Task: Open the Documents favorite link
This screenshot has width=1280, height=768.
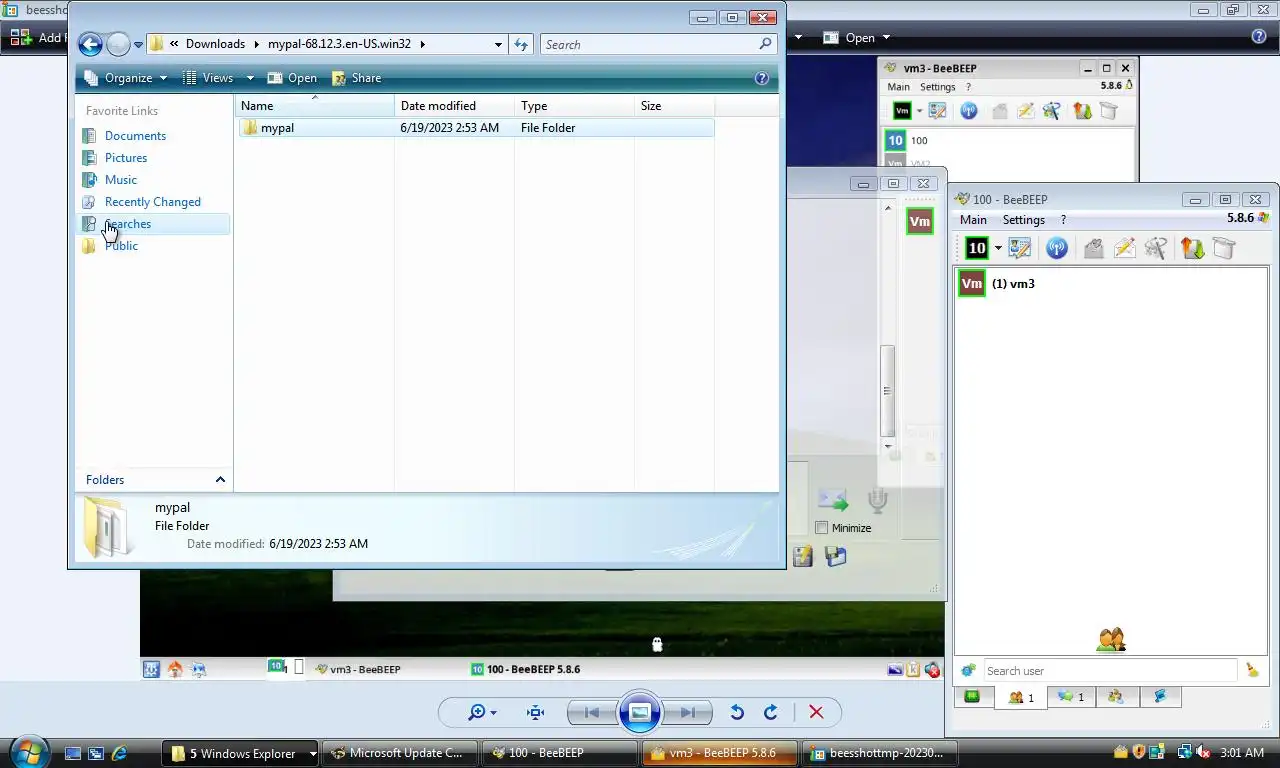Action: click(x=135, y=136)
